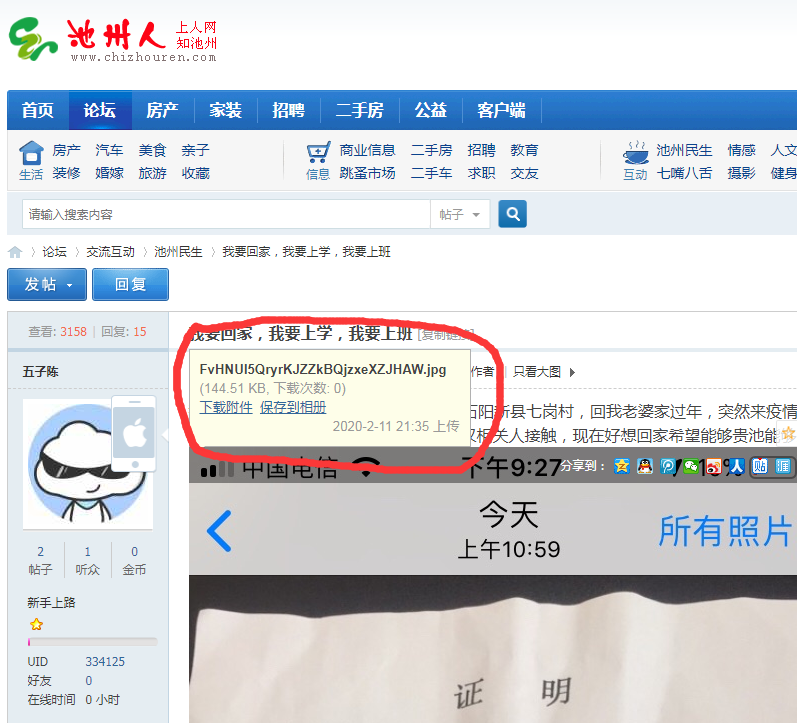Click the 商业信息 link

click(367, 150)
